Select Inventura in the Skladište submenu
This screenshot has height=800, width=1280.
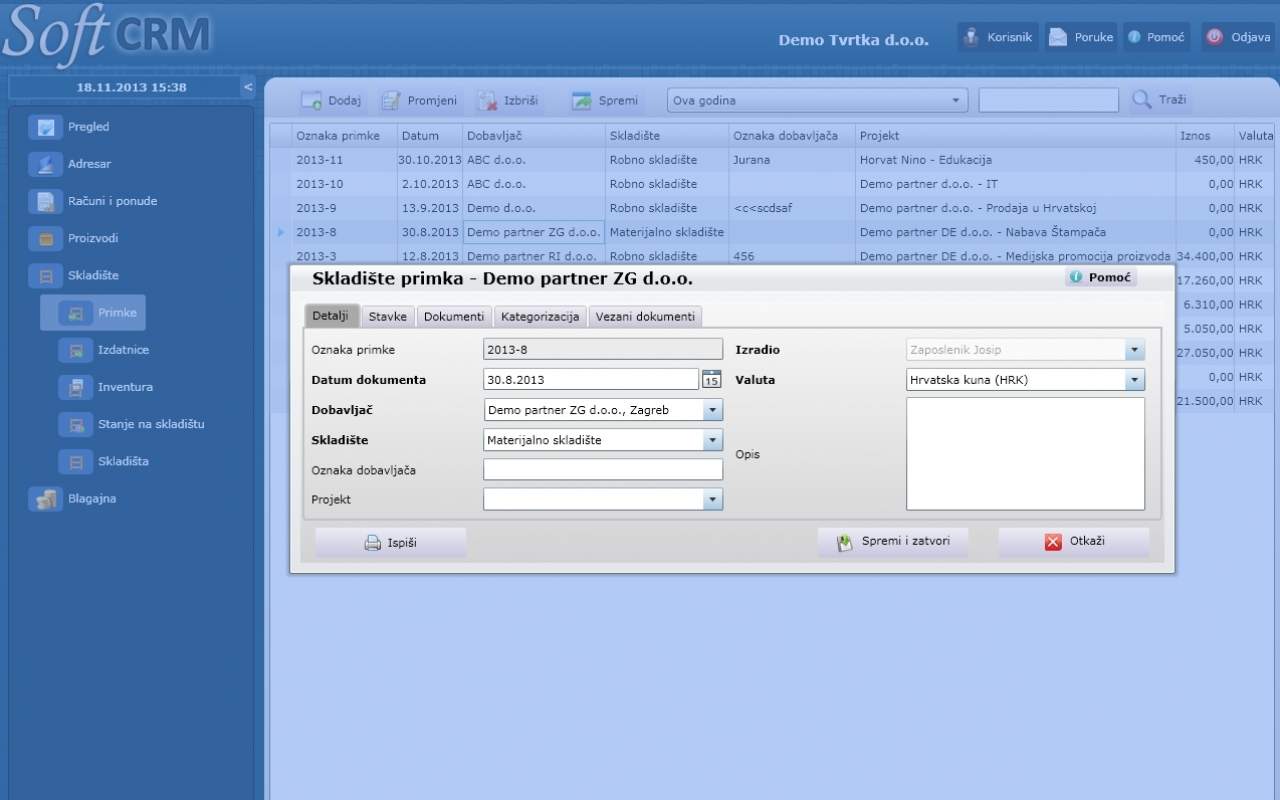click(x=124, y=387)
